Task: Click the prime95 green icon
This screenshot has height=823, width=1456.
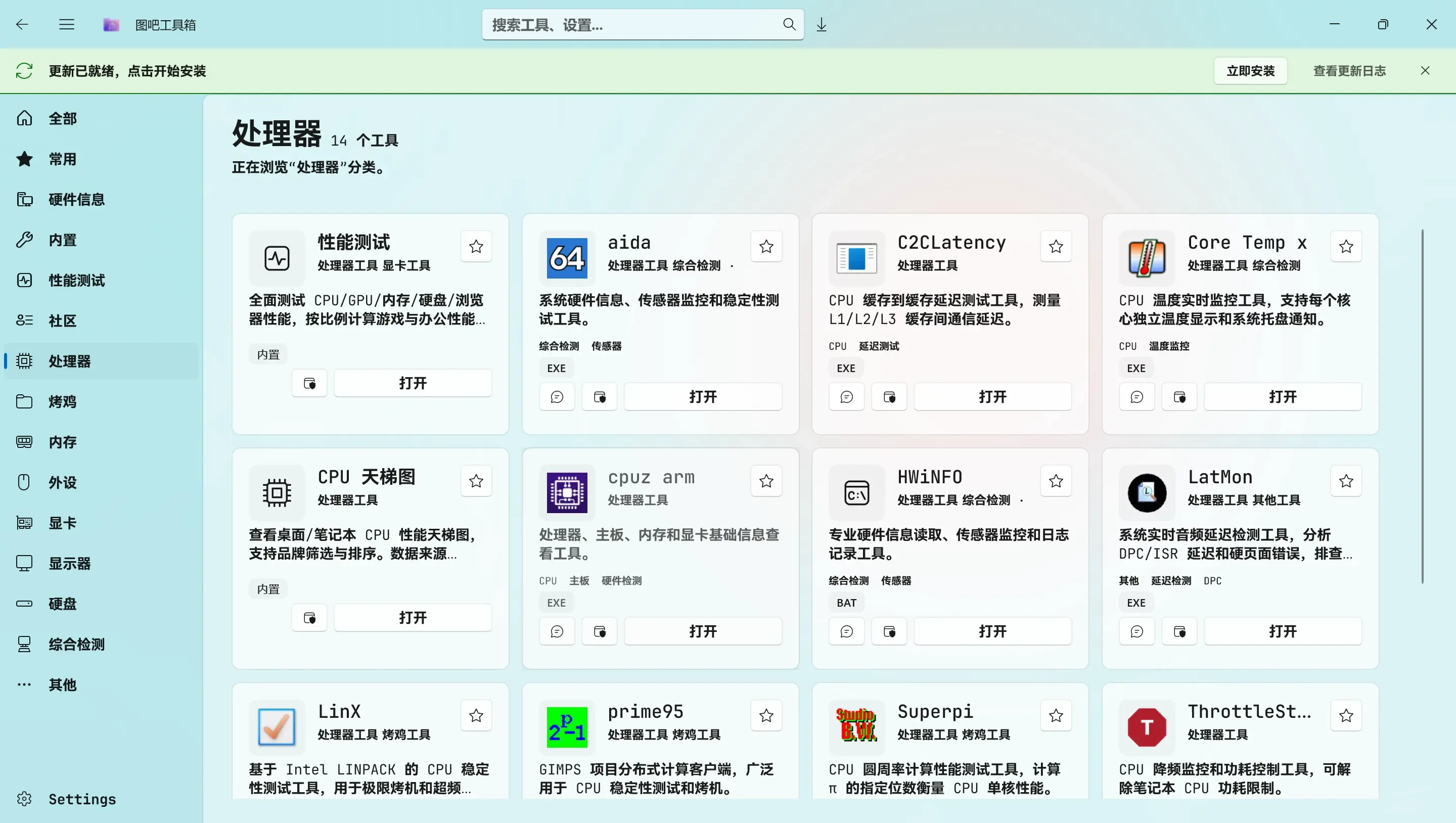Action: click(567, 727)
